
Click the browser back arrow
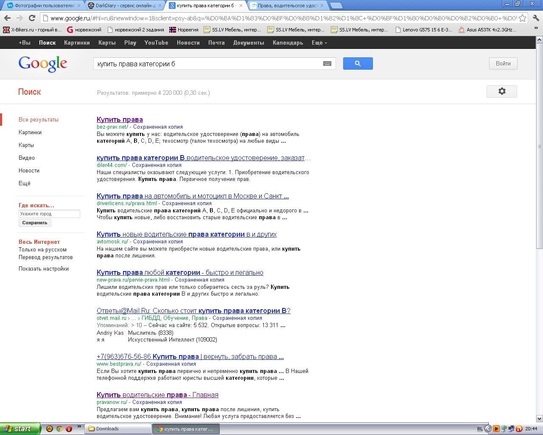pos(7,18)
